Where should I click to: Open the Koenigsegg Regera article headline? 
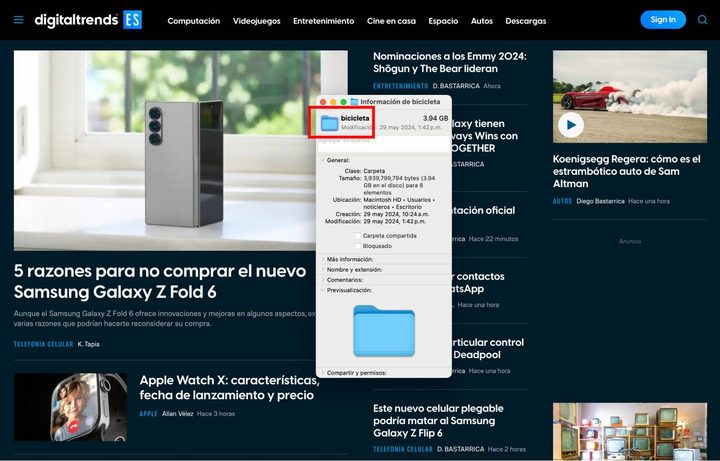click(x=626, y=171)
